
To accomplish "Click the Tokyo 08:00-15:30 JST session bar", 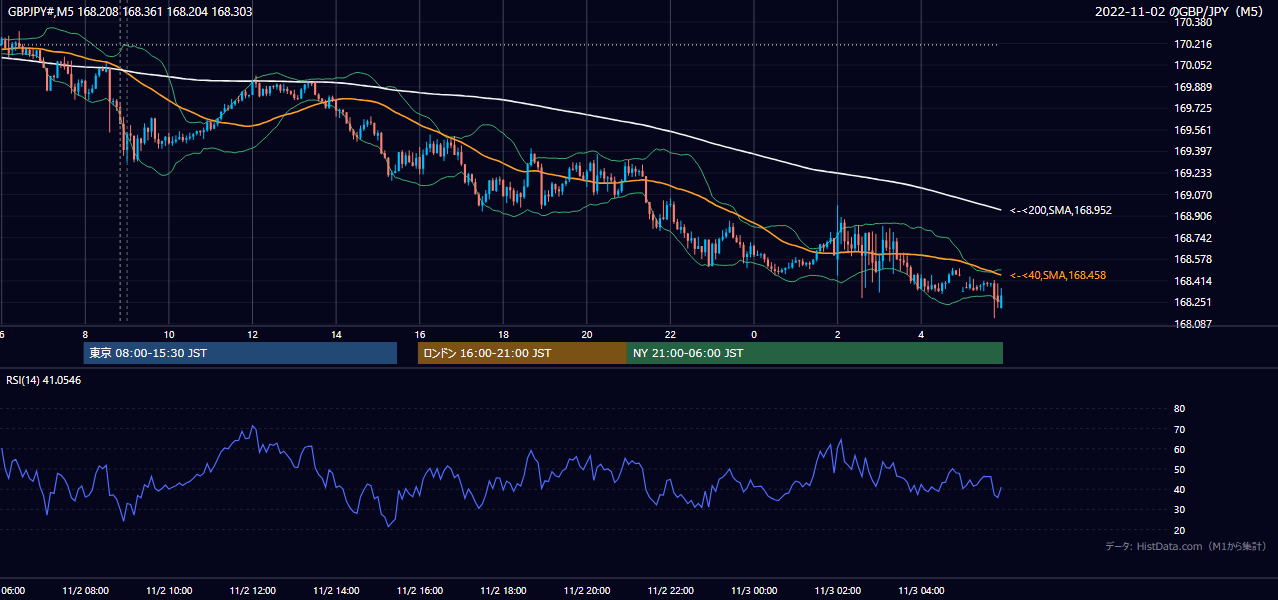I will click(x=240, y=353).
